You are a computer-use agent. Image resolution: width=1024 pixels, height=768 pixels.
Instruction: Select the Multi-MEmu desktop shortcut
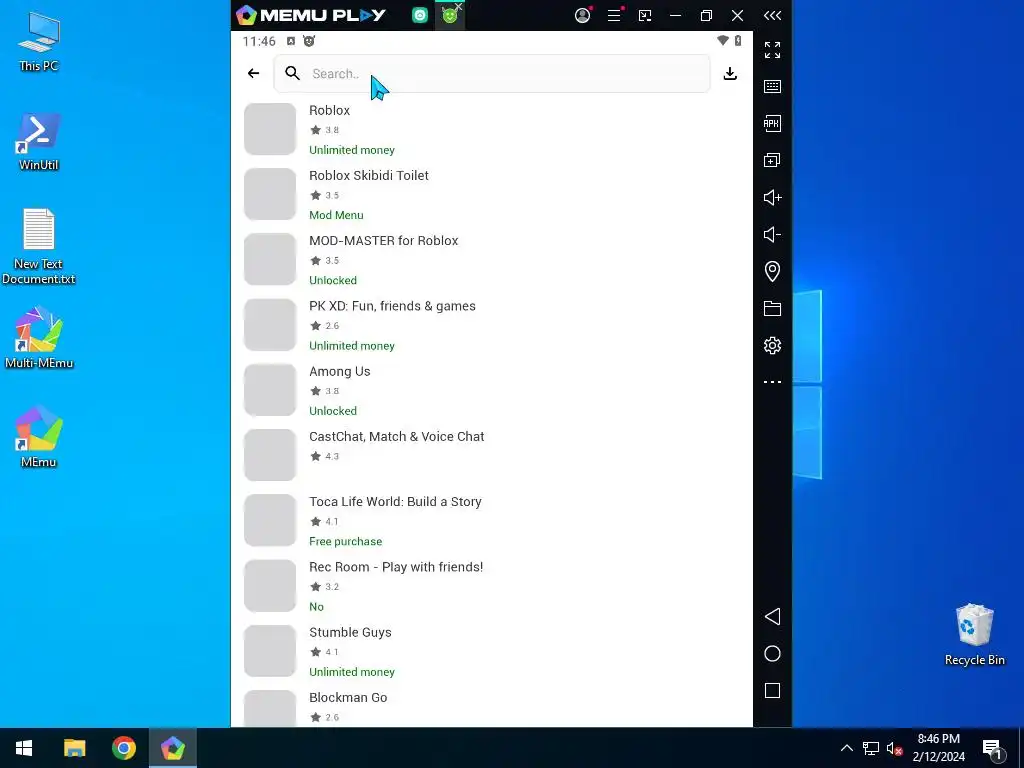(x=39, y=338)
